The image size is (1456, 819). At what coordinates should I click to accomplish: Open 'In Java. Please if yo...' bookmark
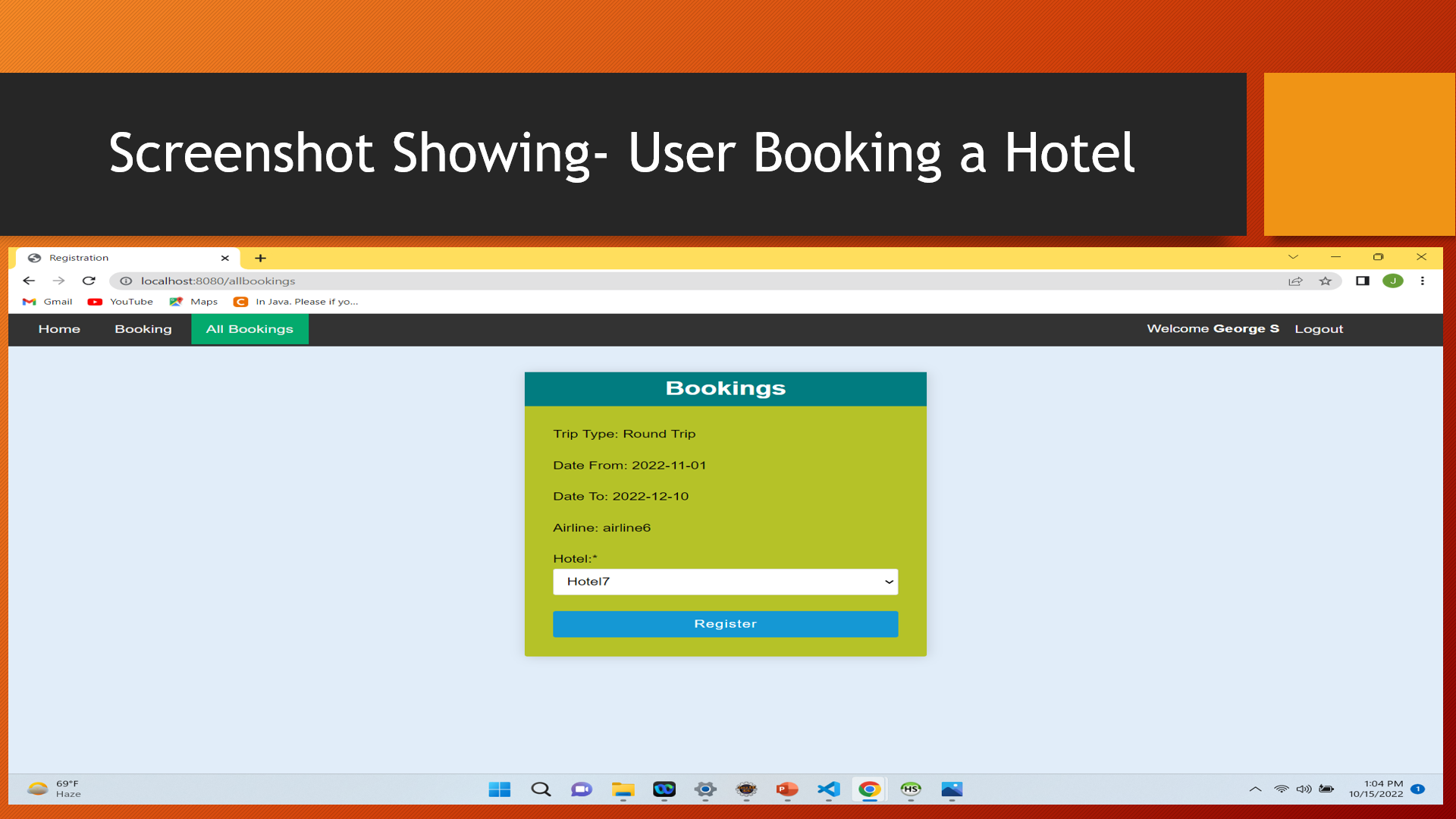point(297,302)
